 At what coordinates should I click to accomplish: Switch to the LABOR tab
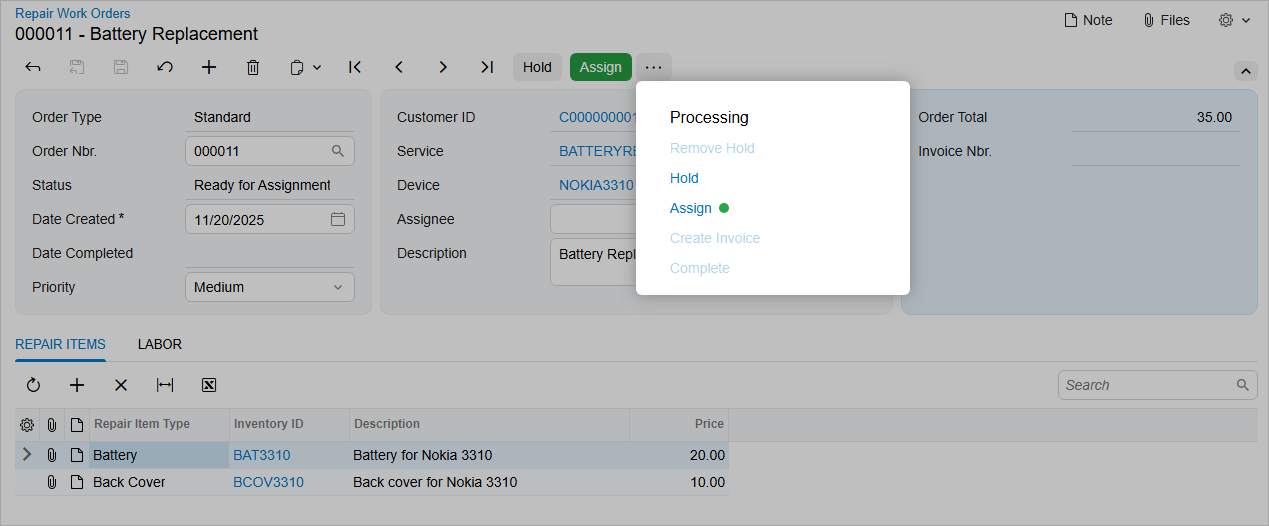160,344
